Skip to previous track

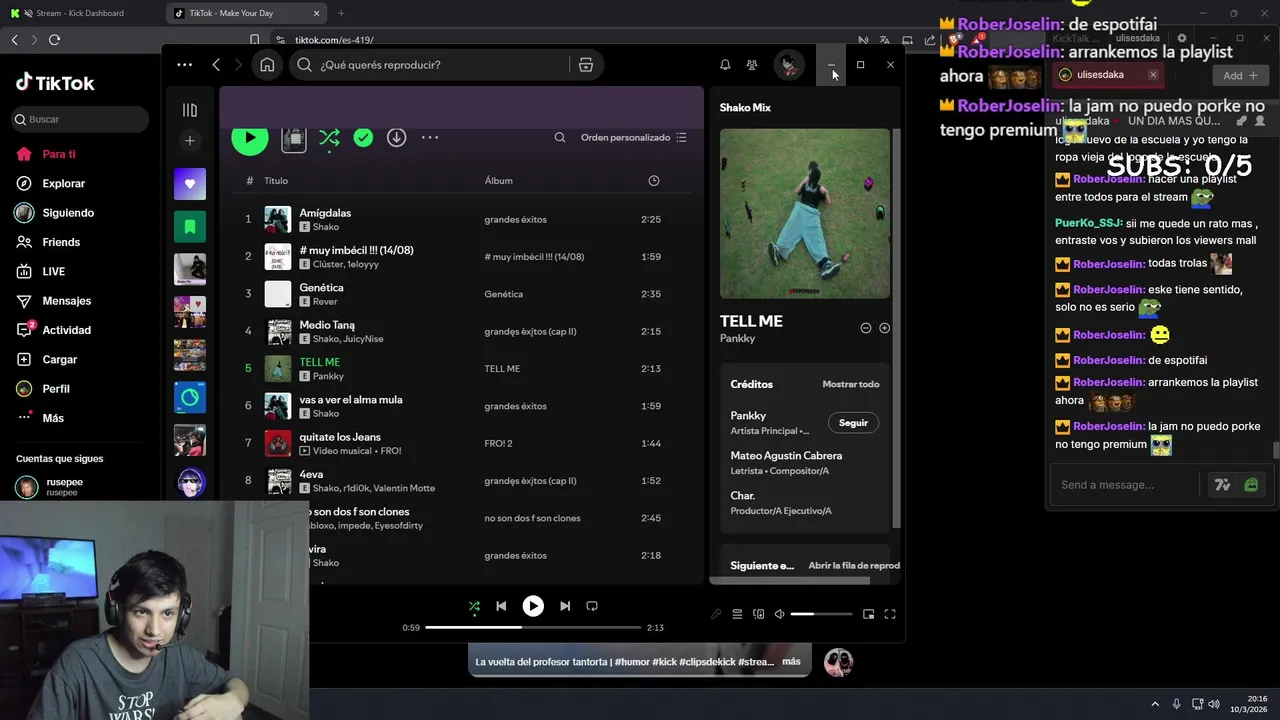(501, 606)
